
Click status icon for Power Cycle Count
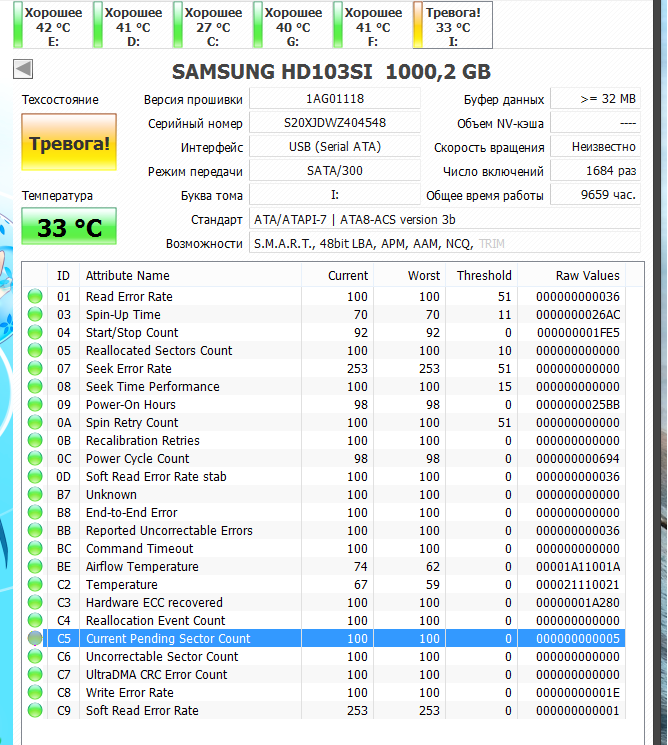(35, 458)
